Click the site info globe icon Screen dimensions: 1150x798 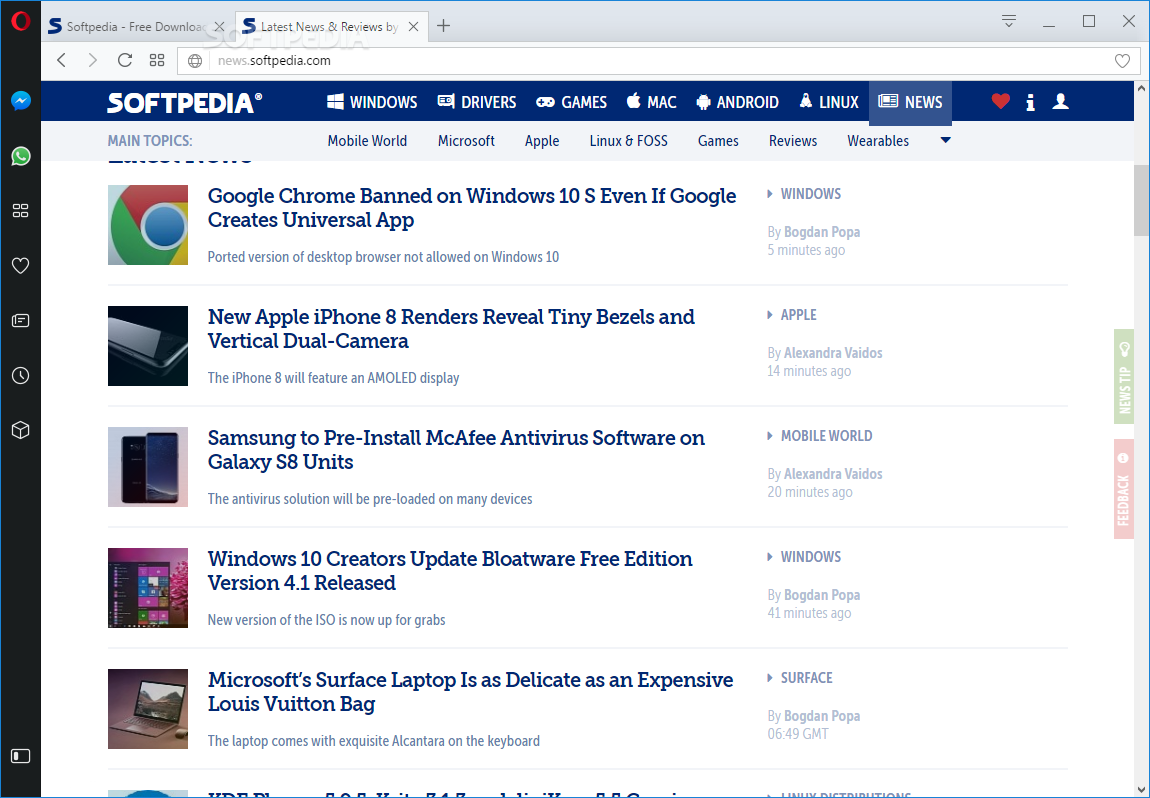coord(194,61)
